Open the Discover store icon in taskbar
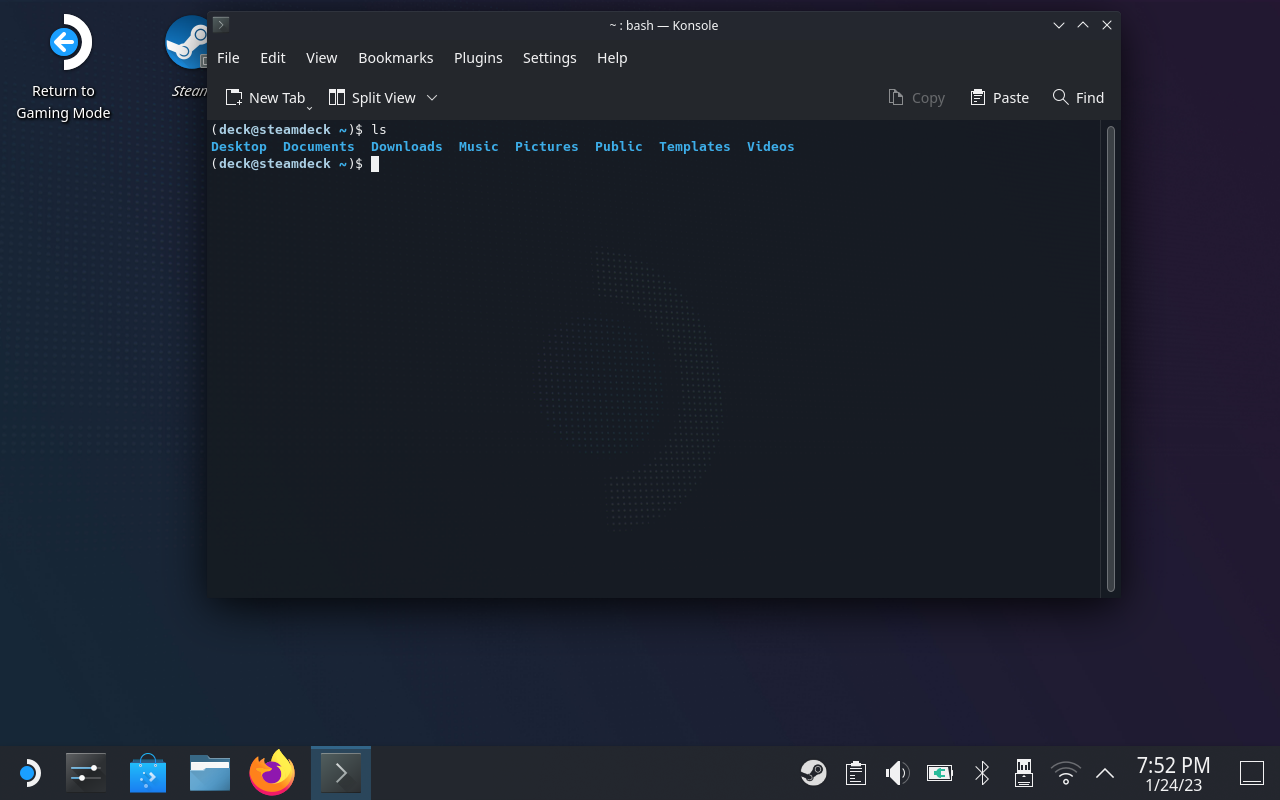Image resolution: width=1280 pixels, height=800 pixels. point(148,773)
